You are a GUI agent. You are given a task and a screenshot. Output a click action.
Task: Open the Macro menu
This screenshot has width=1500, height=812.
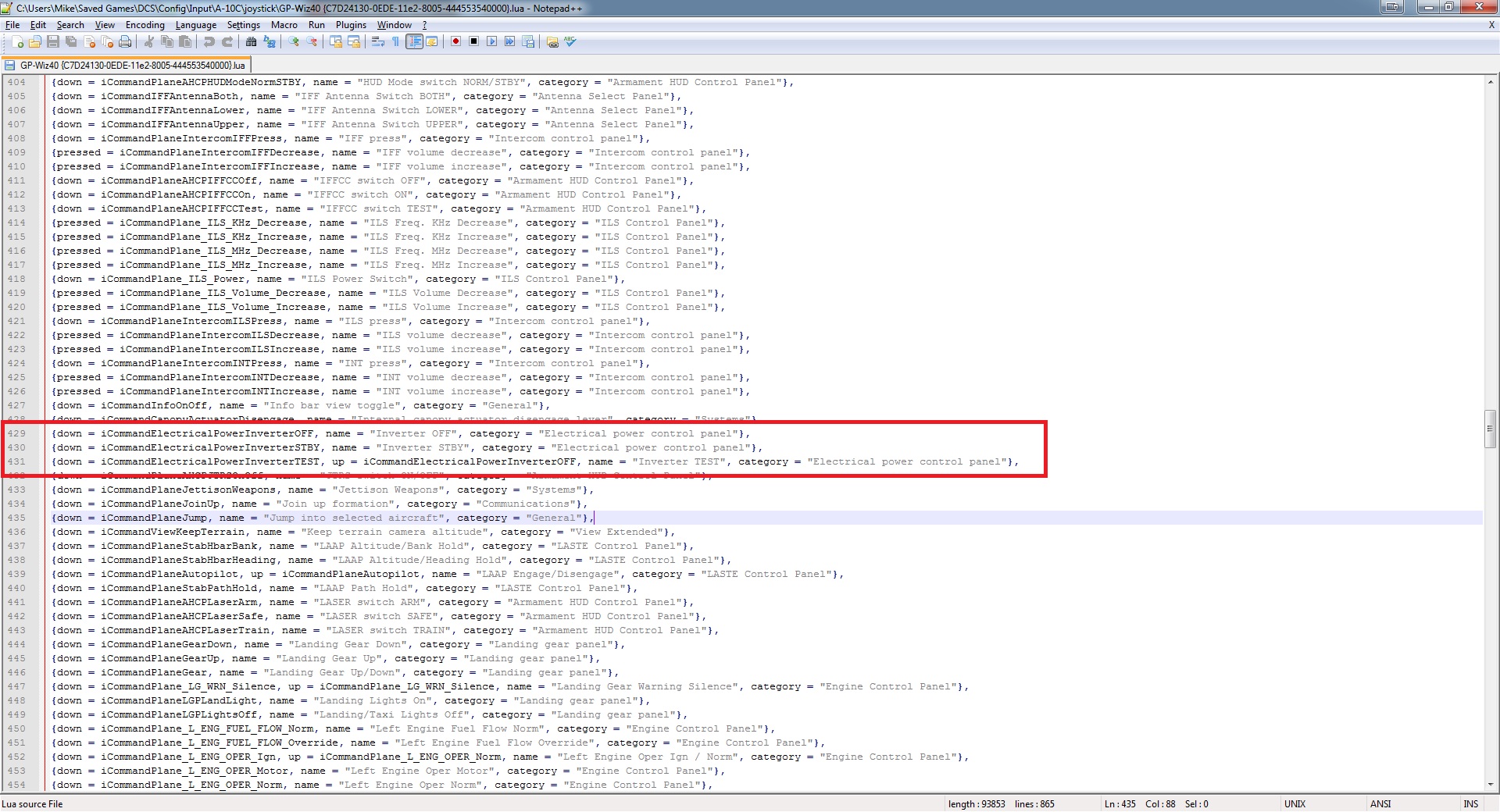click(284, 25)
